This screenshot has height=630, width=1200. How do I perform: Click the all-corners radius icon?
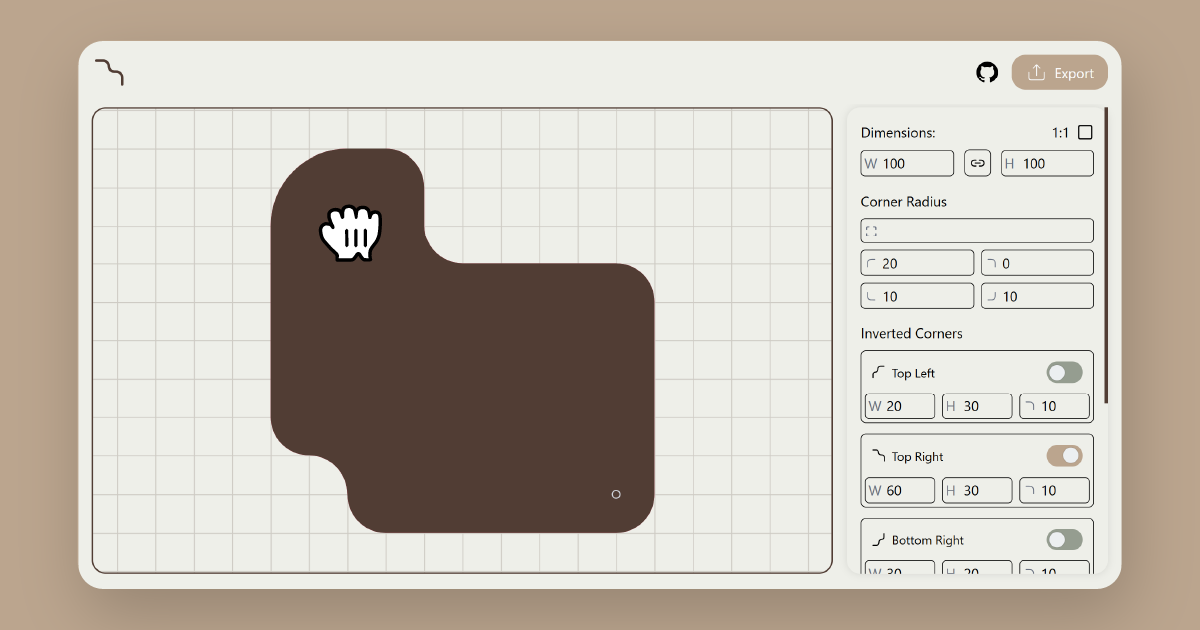tap(870, 230)
